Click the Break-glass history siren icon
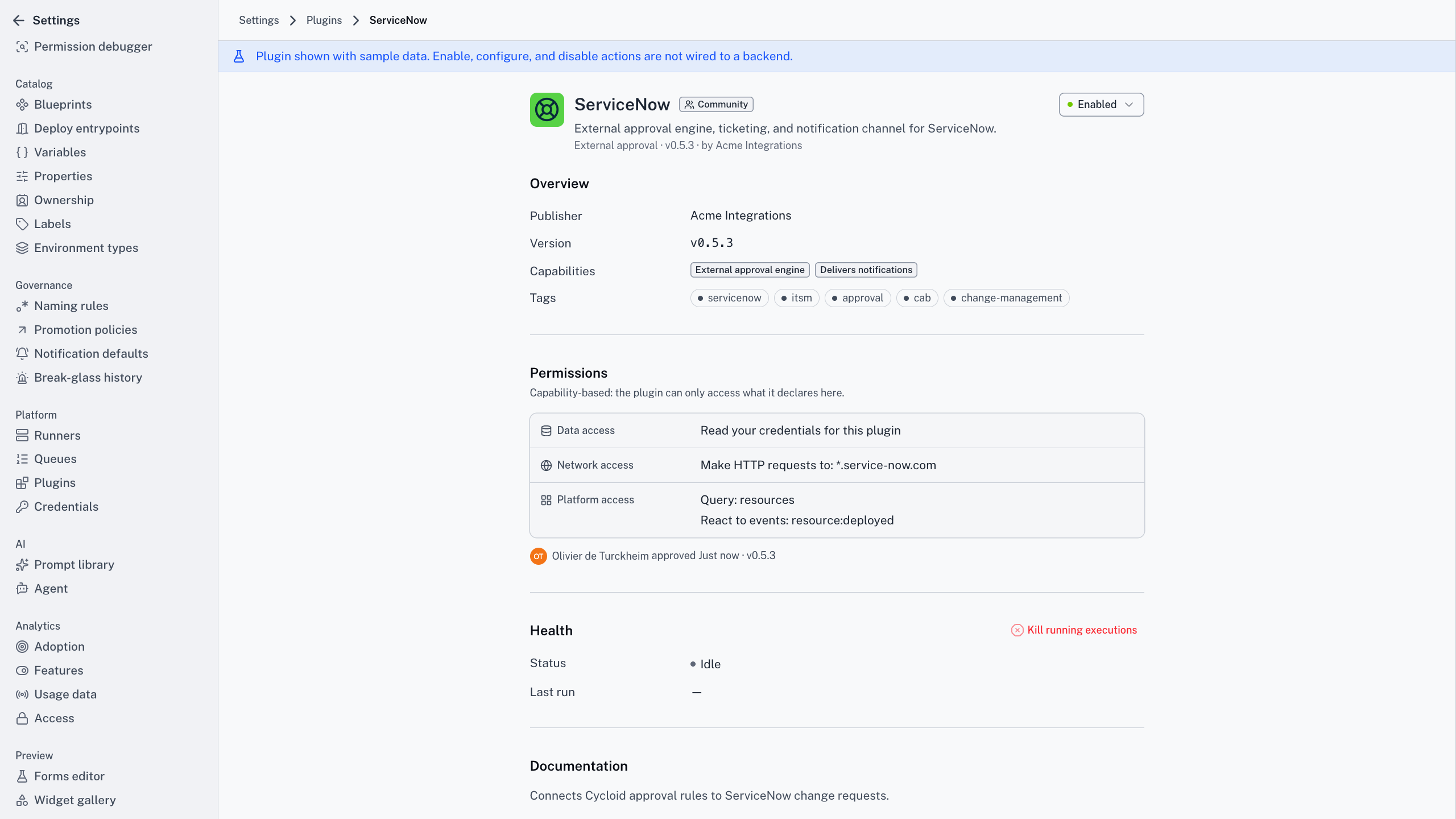This screenshot has height=819, width=1456. (22, 378)
